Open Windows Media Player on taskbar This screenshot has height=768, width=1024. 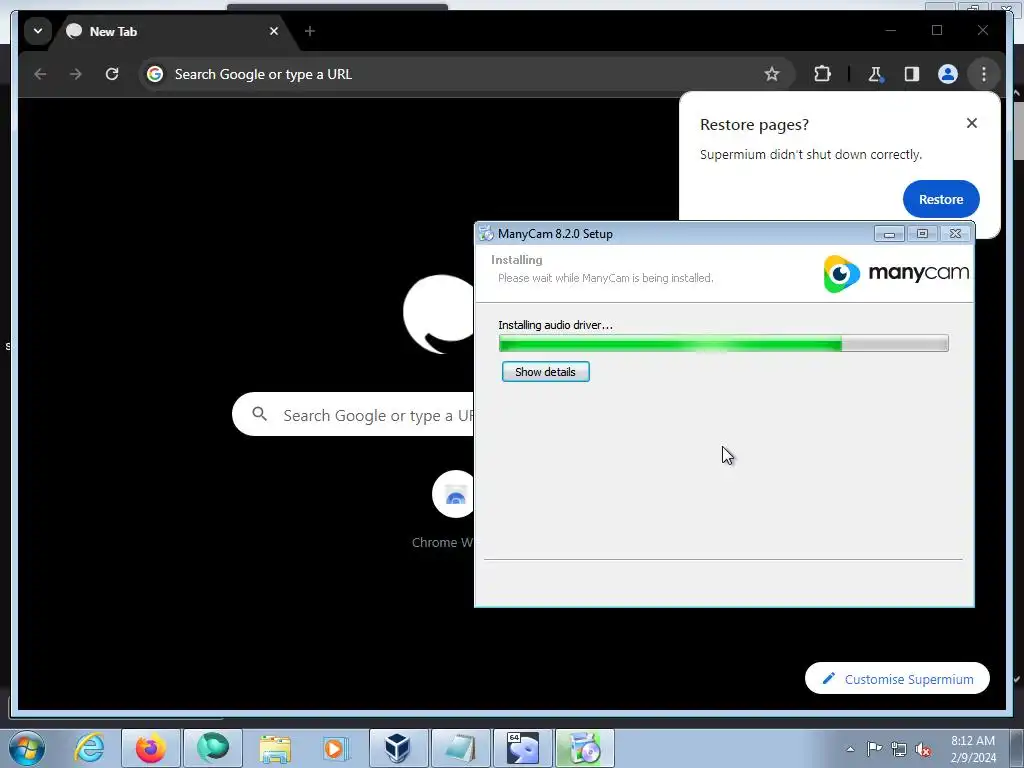point(336,748)
